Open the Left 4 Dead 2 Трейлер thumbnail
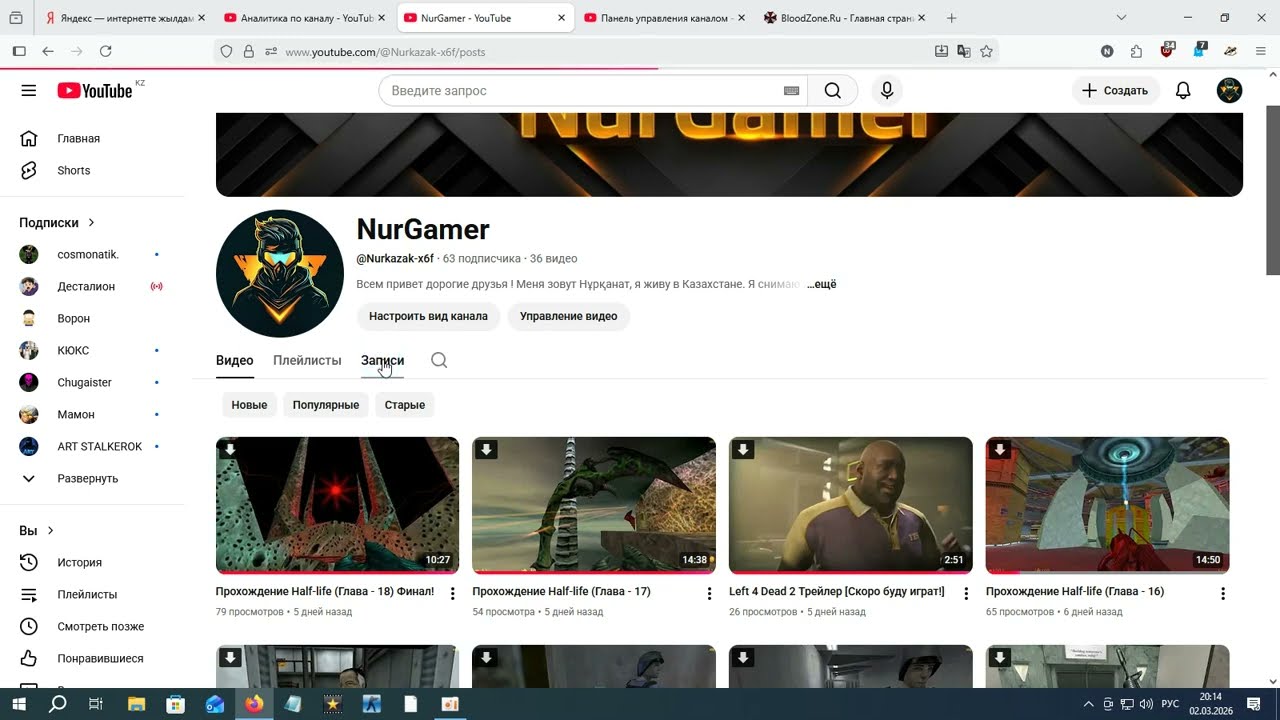The image size is (1280, 720). pos(851,505)
